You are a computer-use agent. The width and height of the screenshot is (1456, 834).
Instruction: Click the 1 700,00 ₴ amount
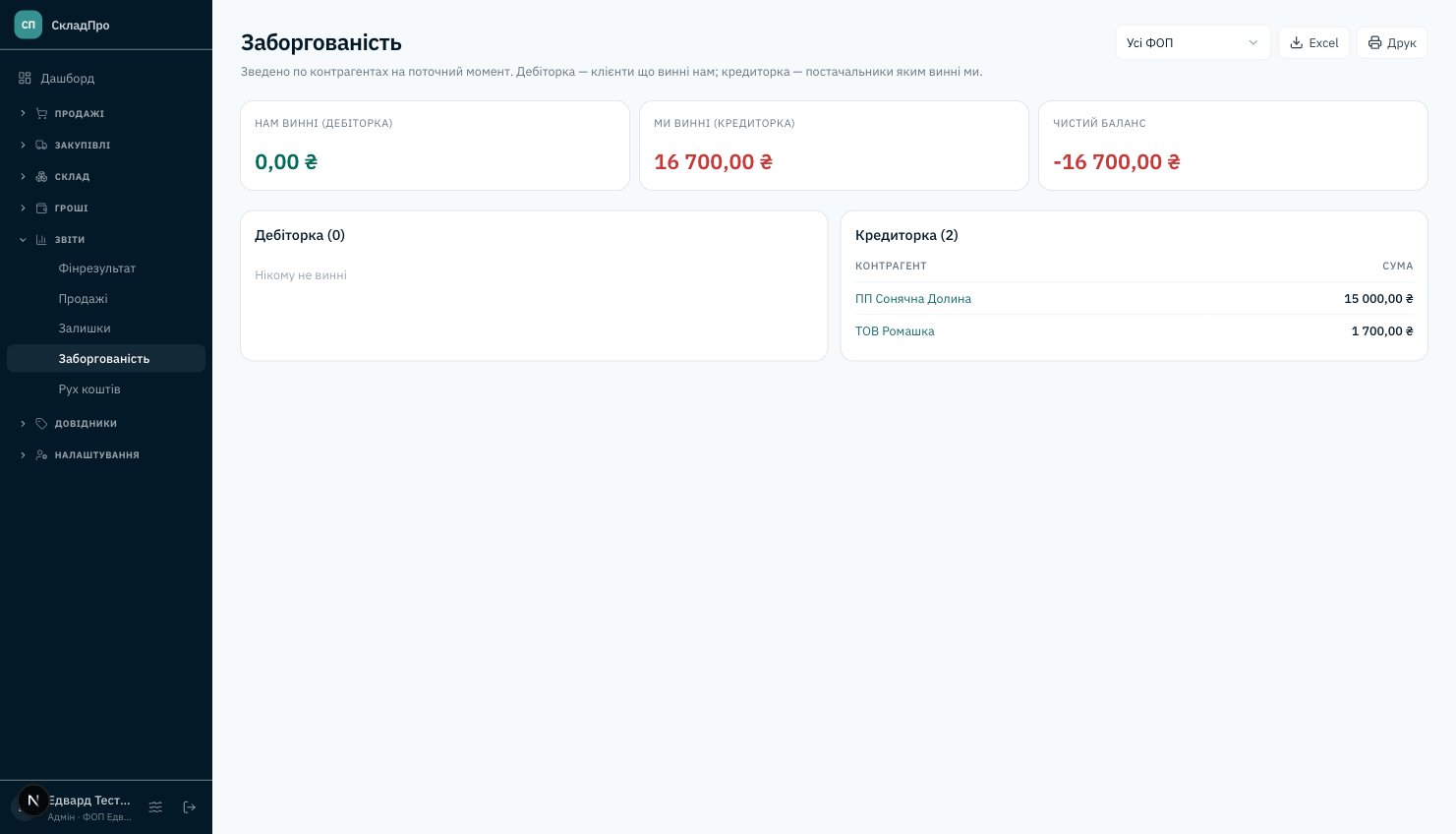point(1382,330)
